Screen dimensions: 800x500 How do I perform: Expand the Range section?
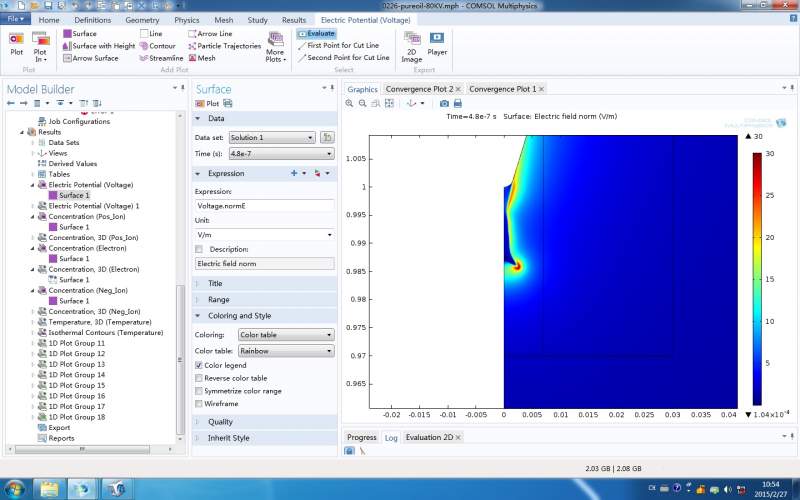[218, 299]
